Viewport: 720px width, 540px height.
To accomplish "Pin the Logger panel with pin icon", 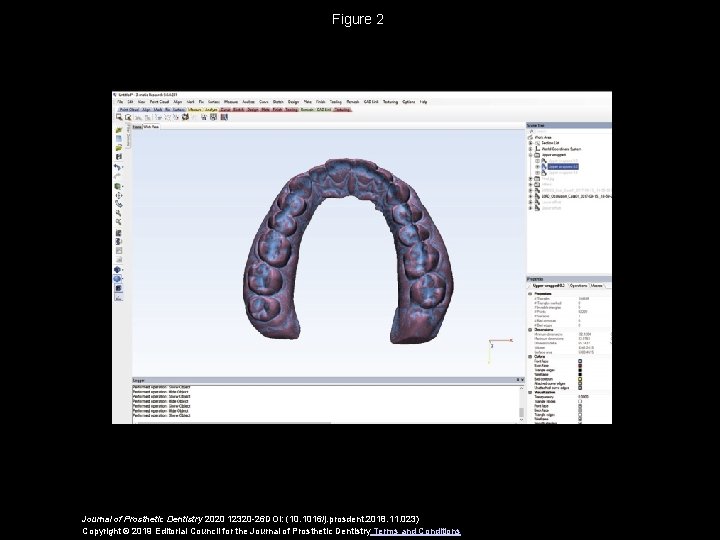I will pyautogui.click(x=518, y=380).
